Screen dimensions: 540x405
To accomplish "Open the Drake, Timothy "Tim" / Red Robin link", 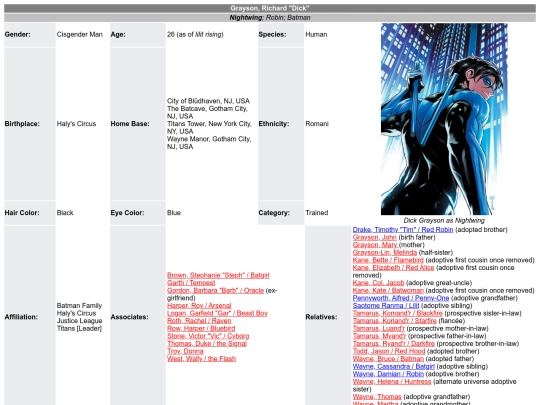I will 403,230.
